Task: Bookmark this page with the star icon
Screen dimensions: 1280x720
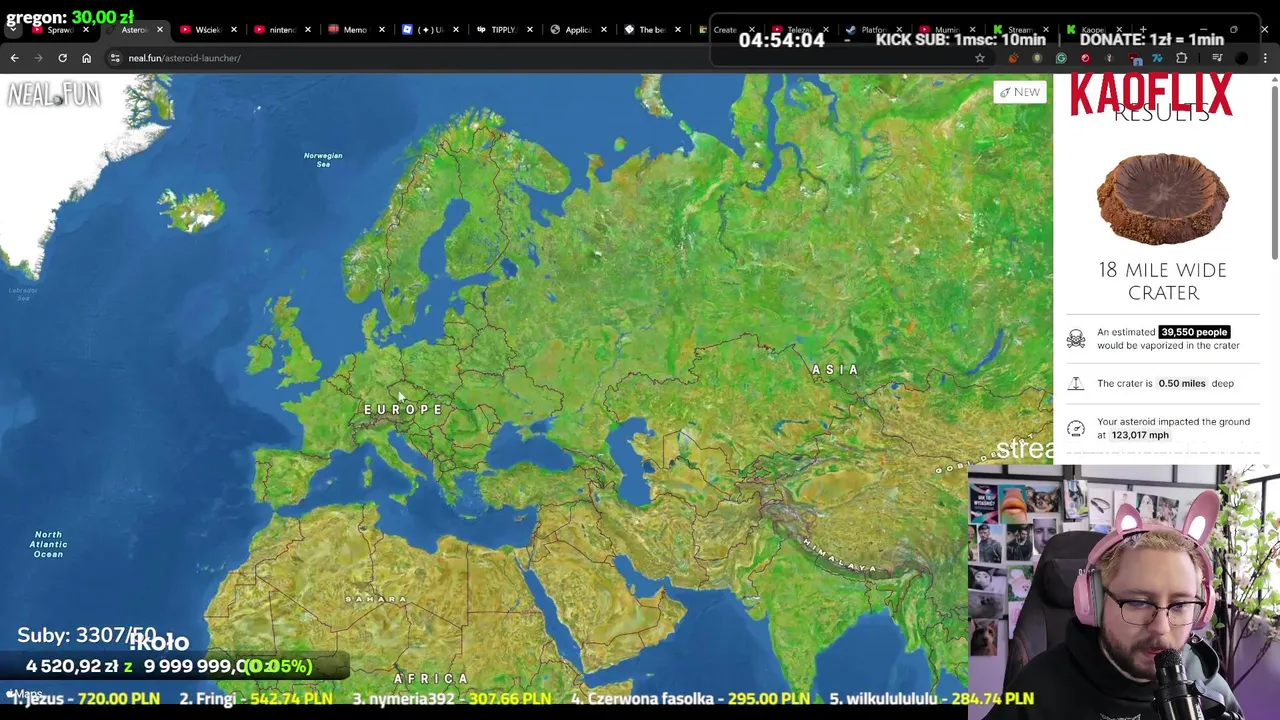Action: (x=980, y=58)
